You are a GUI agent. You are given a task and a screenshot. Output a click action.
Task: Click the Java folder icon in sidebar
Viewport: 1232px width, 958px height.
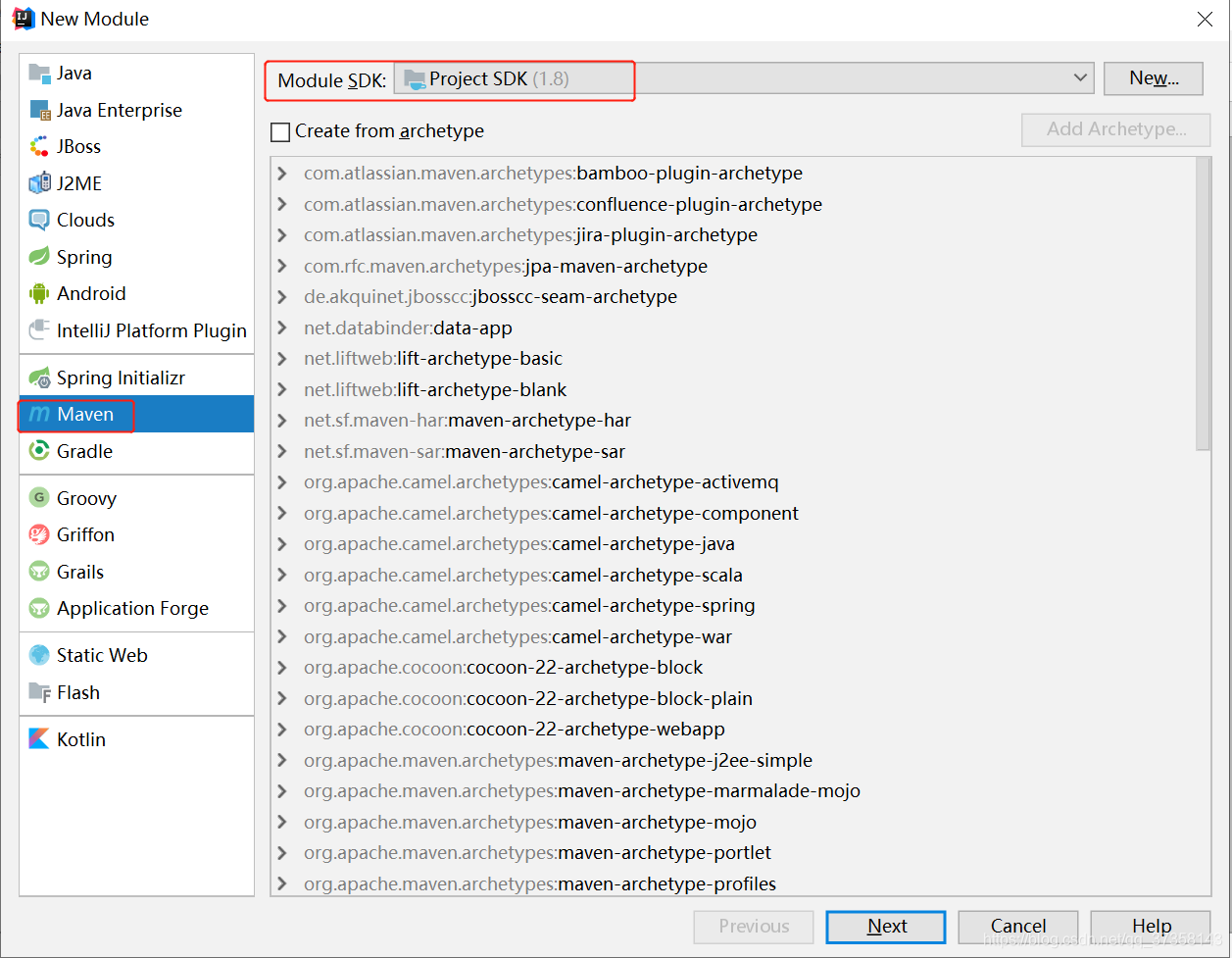[x=39, y=73]
